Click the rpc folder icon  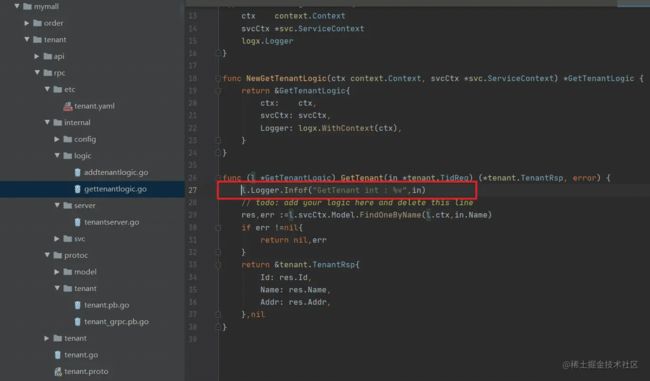[x=48, y=73]
